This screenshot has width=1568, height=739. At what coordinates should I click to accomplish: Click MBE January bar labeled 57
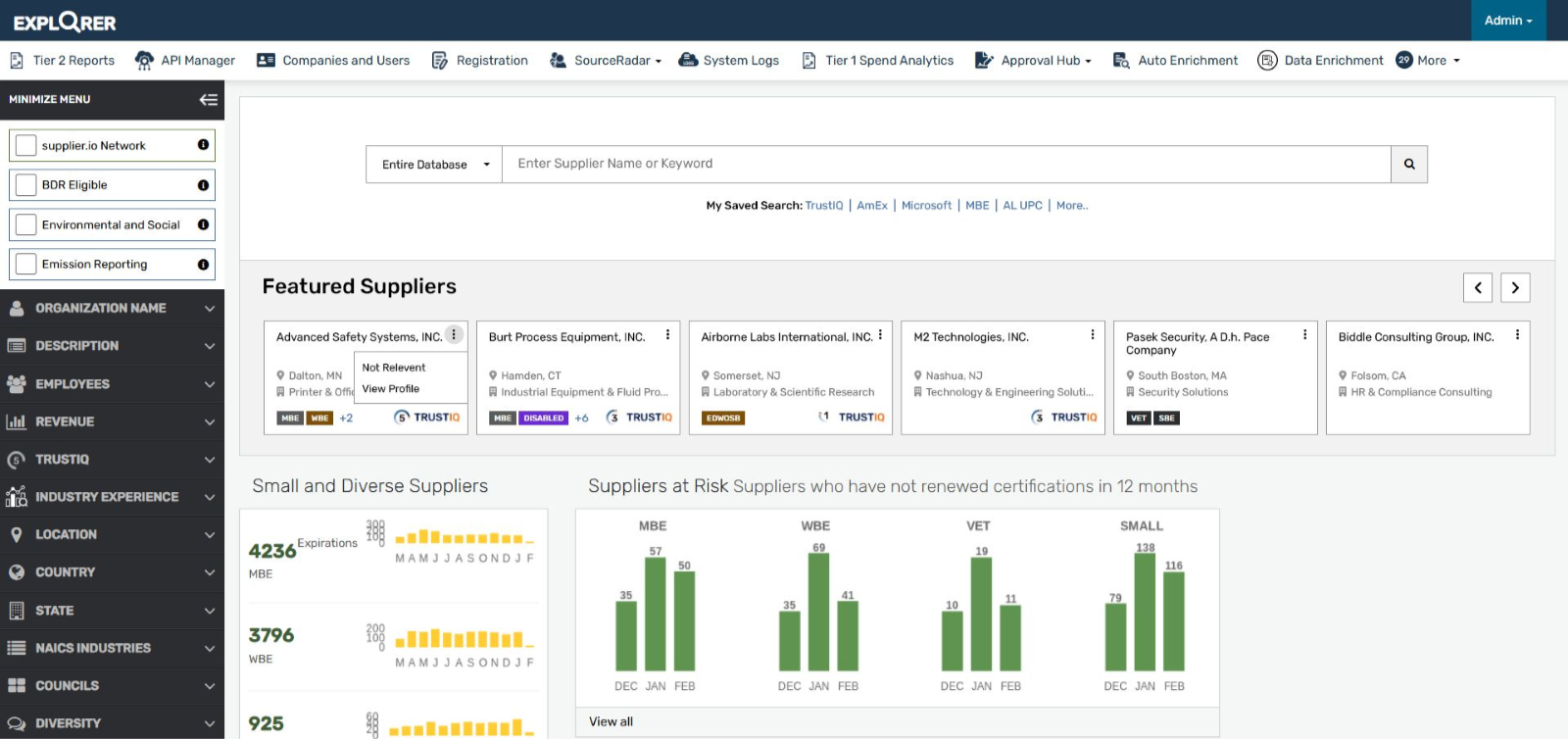(x=656, y=614)
